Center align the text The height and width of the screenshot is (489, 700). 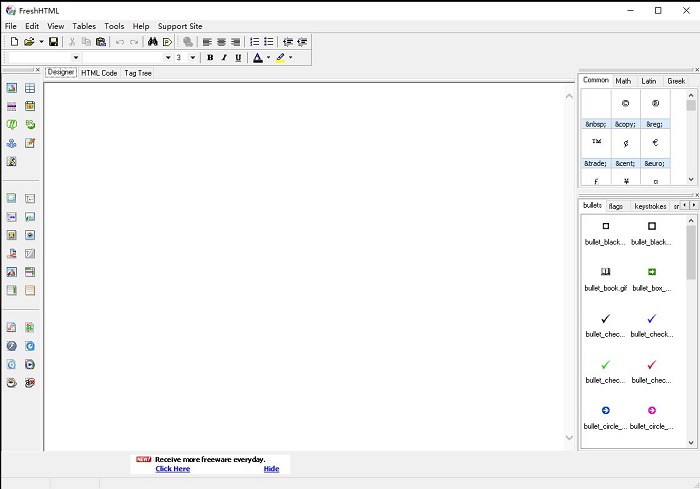(x=221, y=42)
